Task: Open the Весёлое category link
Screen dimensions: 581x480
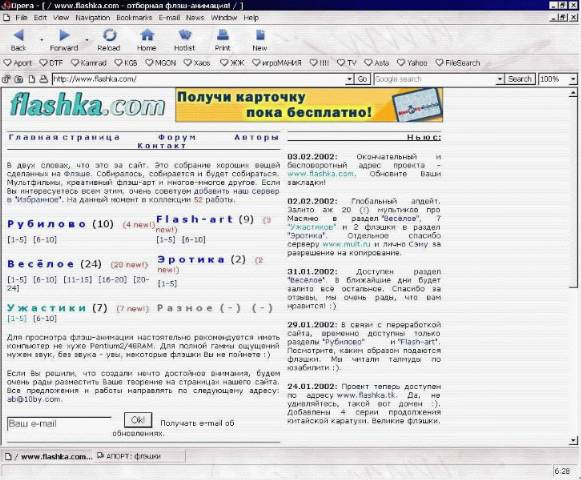Action: point(41,264)
